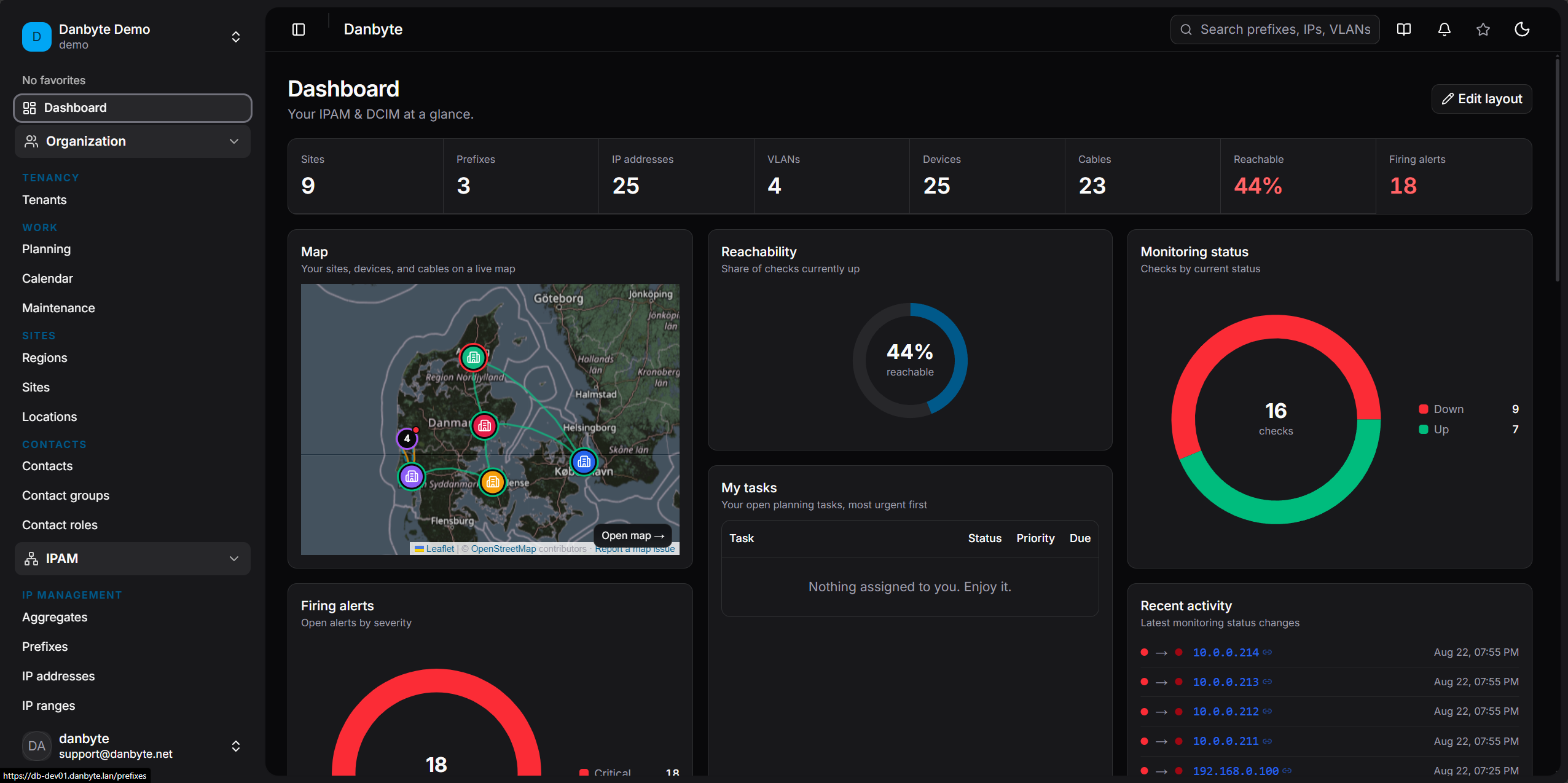Click the Firing alerts stat card
Viewport: 1568px width, 783px height.
pyautogui.click(x=1454, y=176)
